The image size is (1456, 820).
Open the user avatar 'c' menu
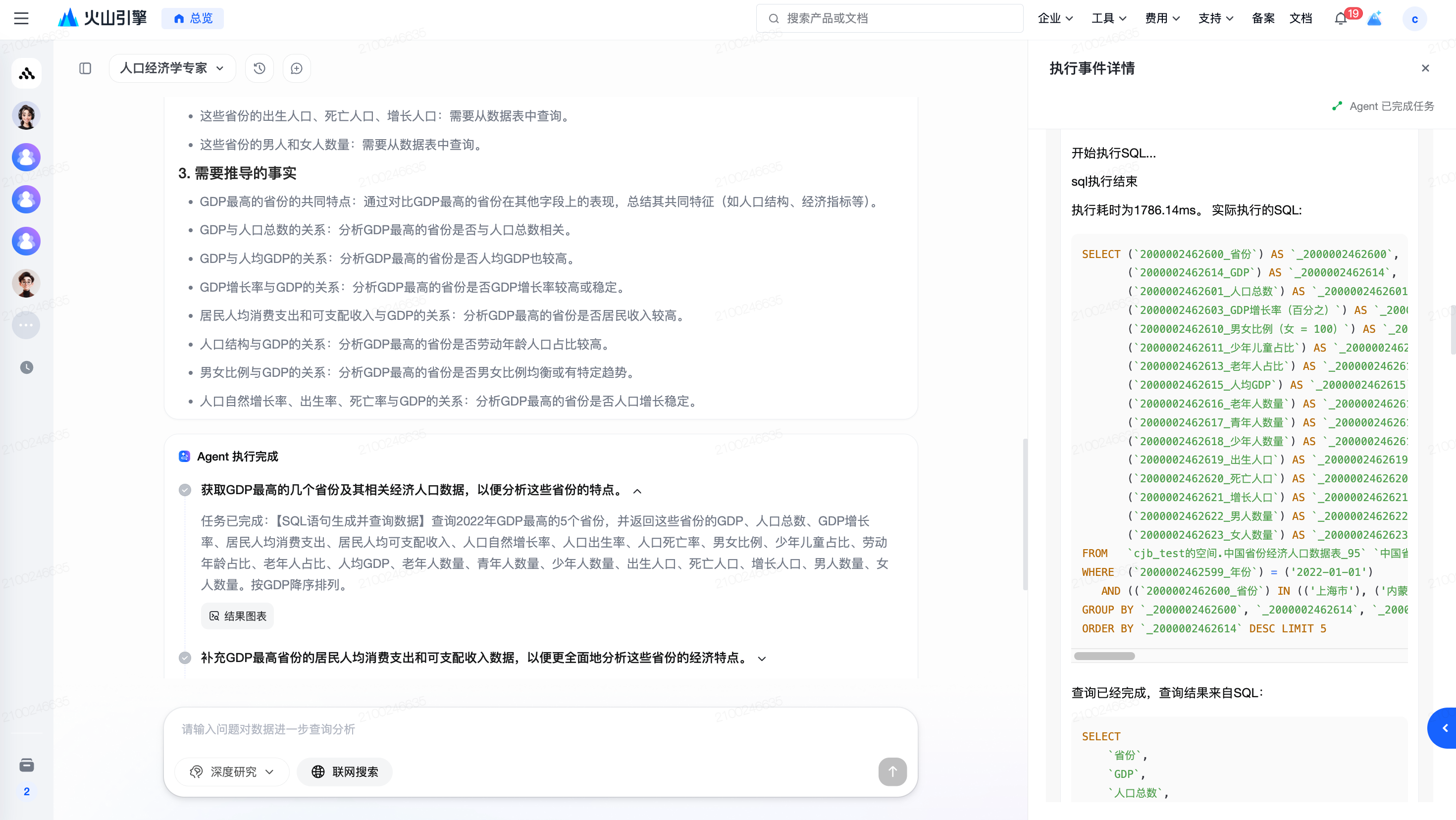(1414, 19)
